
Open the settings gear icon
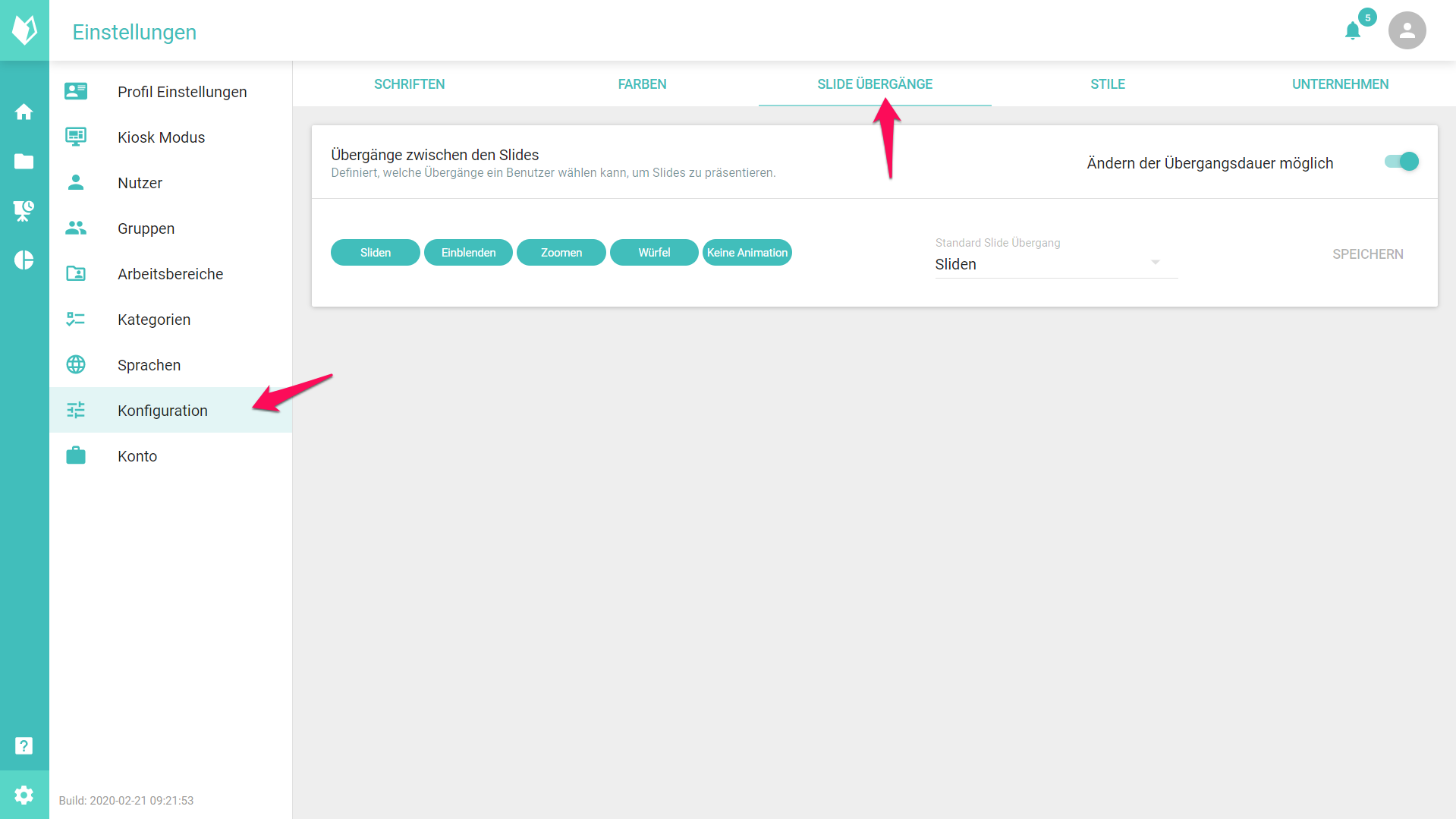[x=24, y=795]
